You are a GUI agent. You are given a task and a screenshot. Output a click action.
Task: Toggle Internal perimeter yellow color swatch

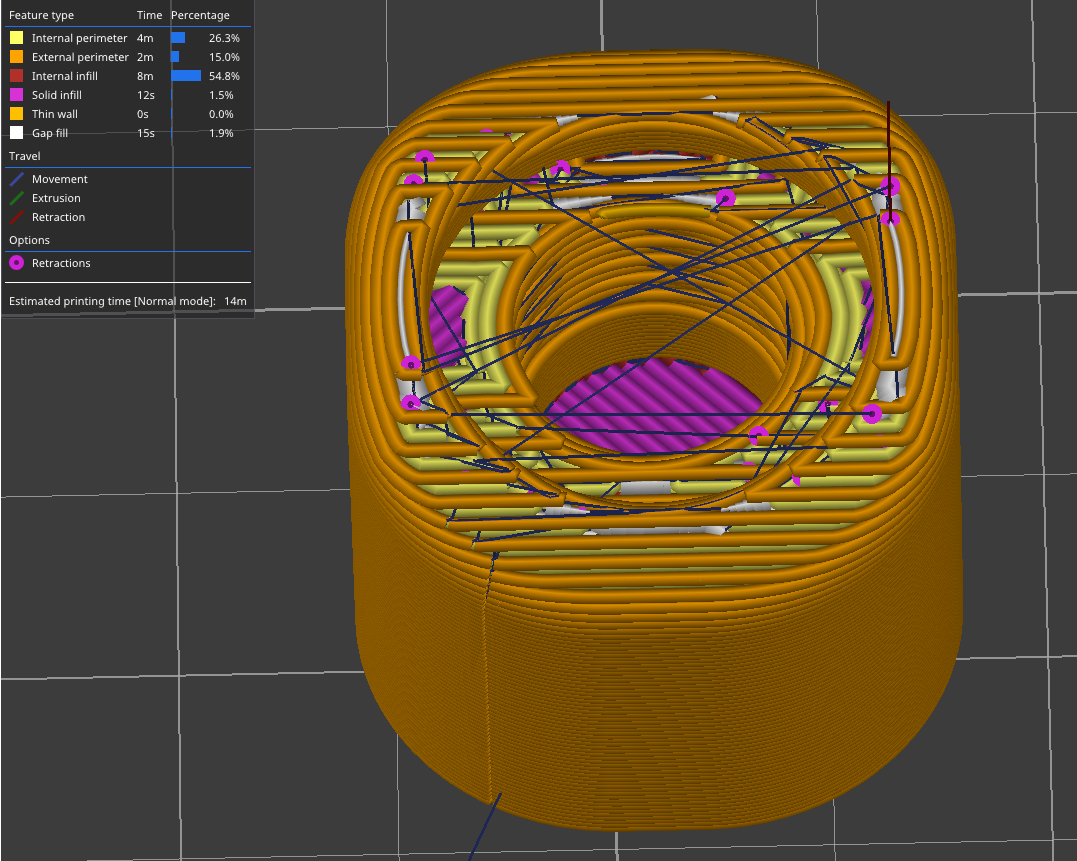coord(16,38)
